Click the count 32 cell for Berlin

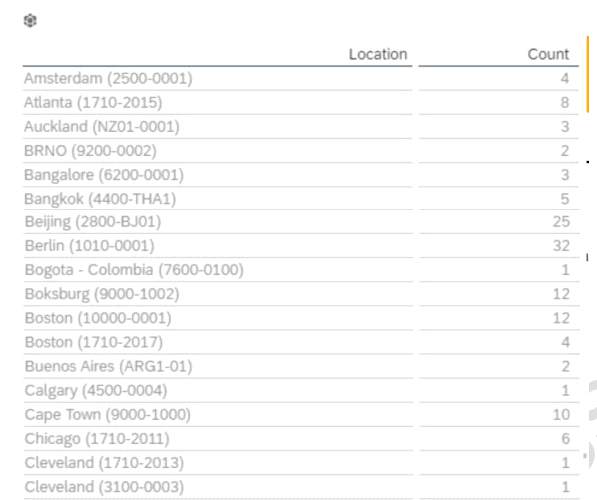tap(561, 246)
